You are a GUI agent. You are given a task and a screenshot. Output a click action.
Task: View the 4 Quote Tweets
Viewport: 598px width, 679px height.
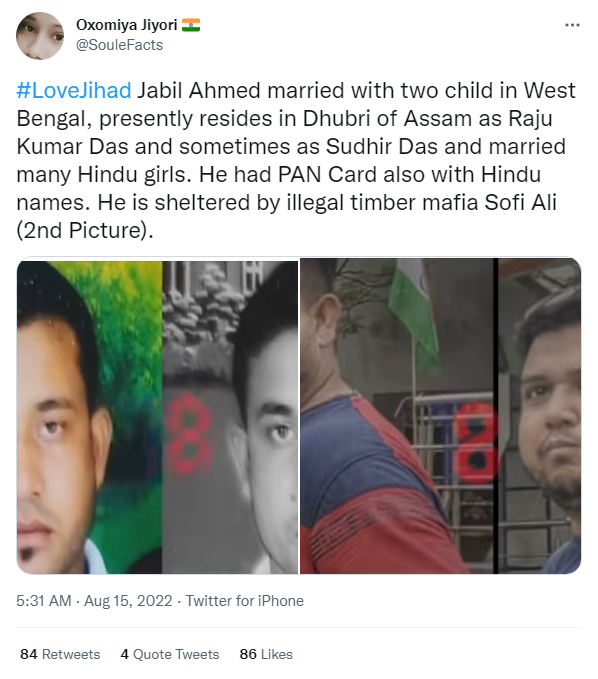coord(170,654)
